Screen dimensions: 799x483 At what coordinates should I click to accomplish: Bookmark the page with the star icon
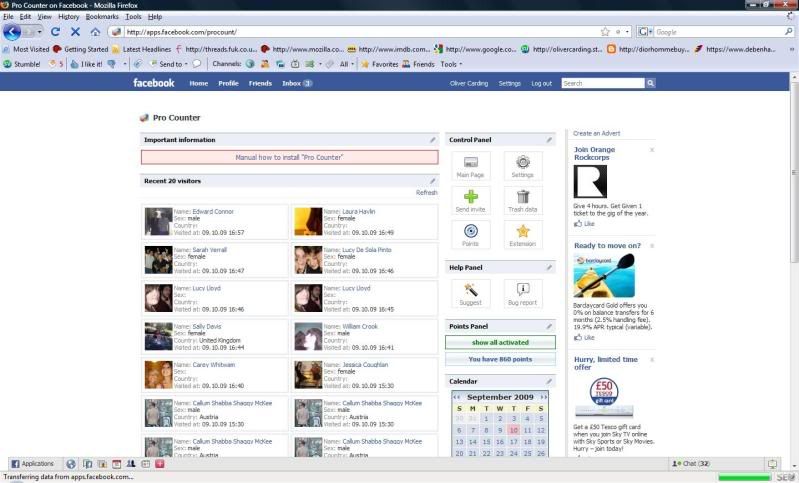click(x=605, y=32)
